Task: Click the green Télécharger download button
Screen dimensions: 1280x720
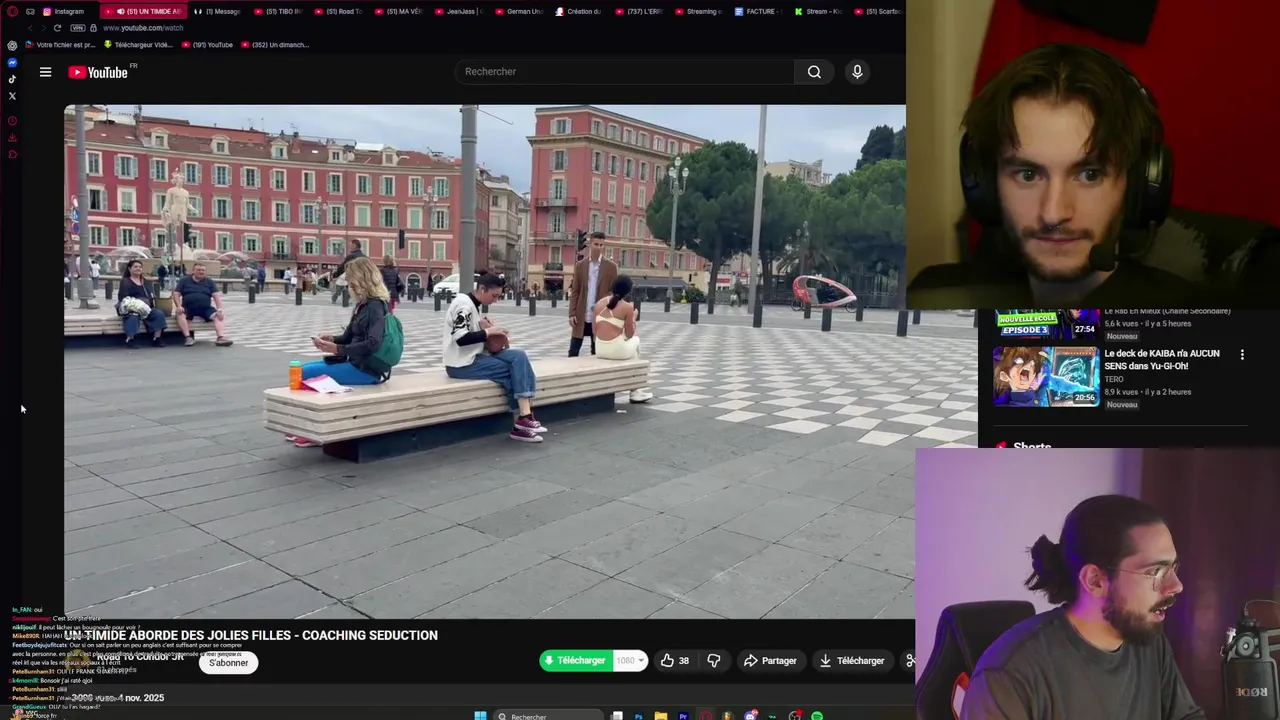Action: pos(575,661)
